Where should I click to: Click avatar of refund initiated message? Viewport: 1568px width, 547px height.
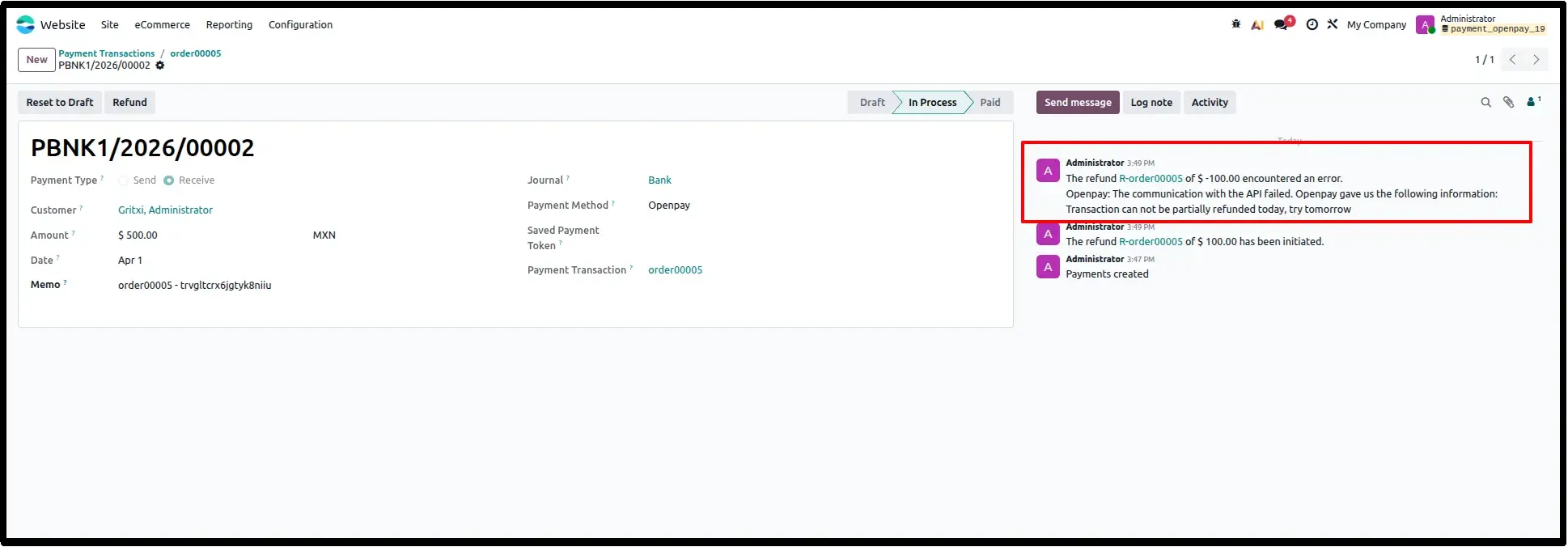pyautogui.click(x=1048, y=234)
